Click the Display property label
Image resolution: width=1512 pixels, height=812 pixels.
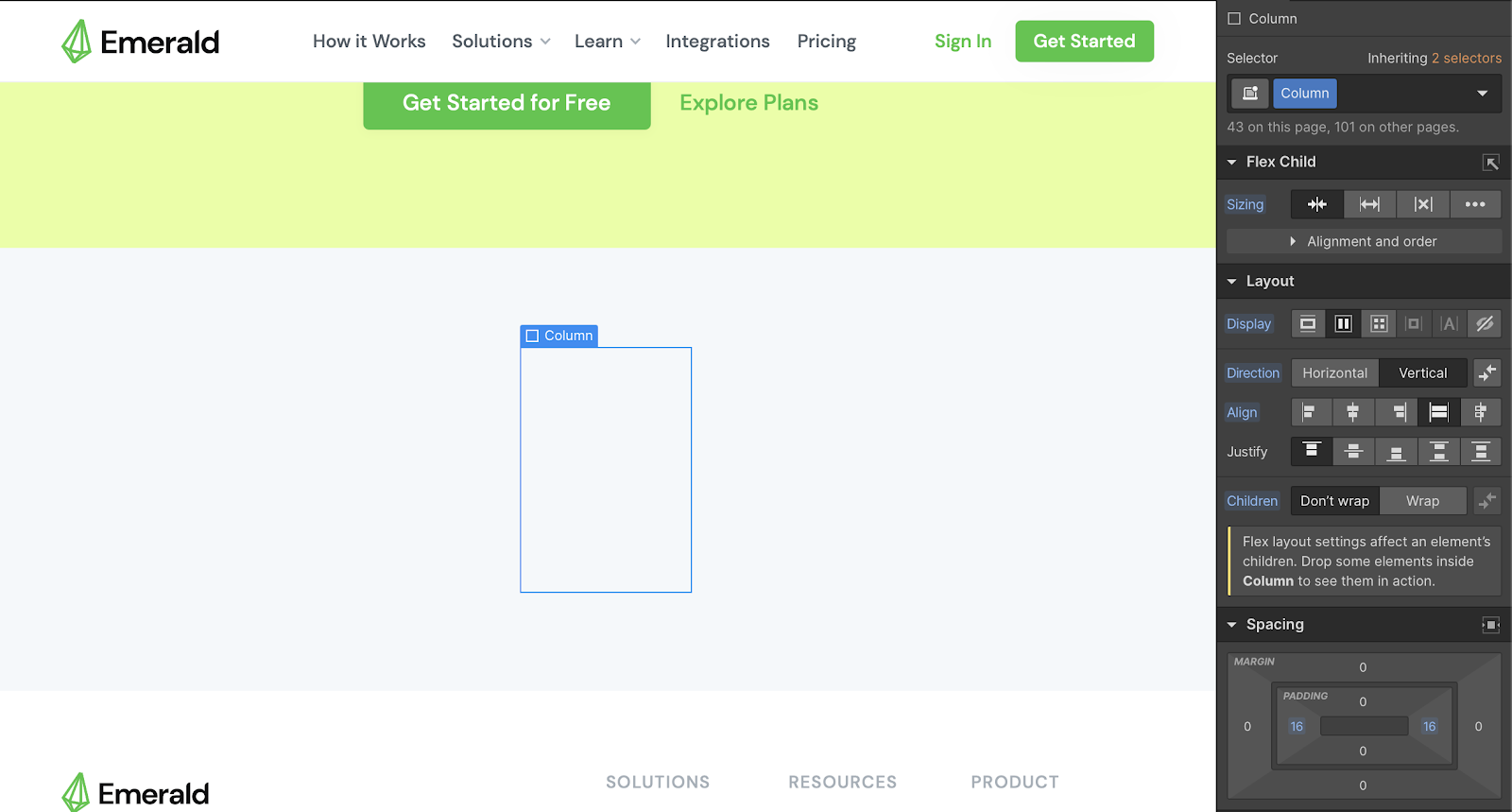1249,323
